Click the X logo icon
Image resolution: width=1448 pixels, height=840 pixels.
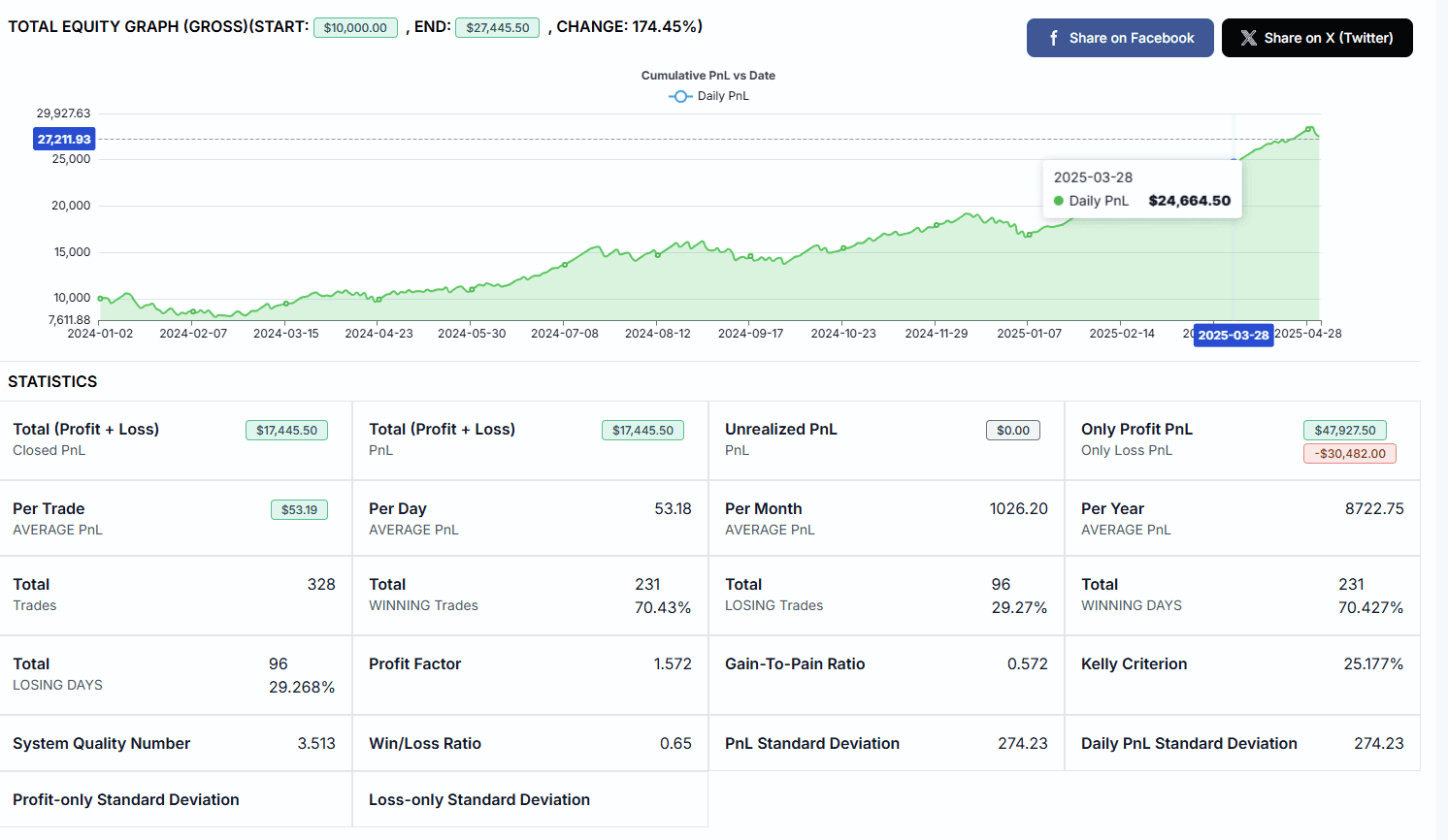click(1248, 38)
